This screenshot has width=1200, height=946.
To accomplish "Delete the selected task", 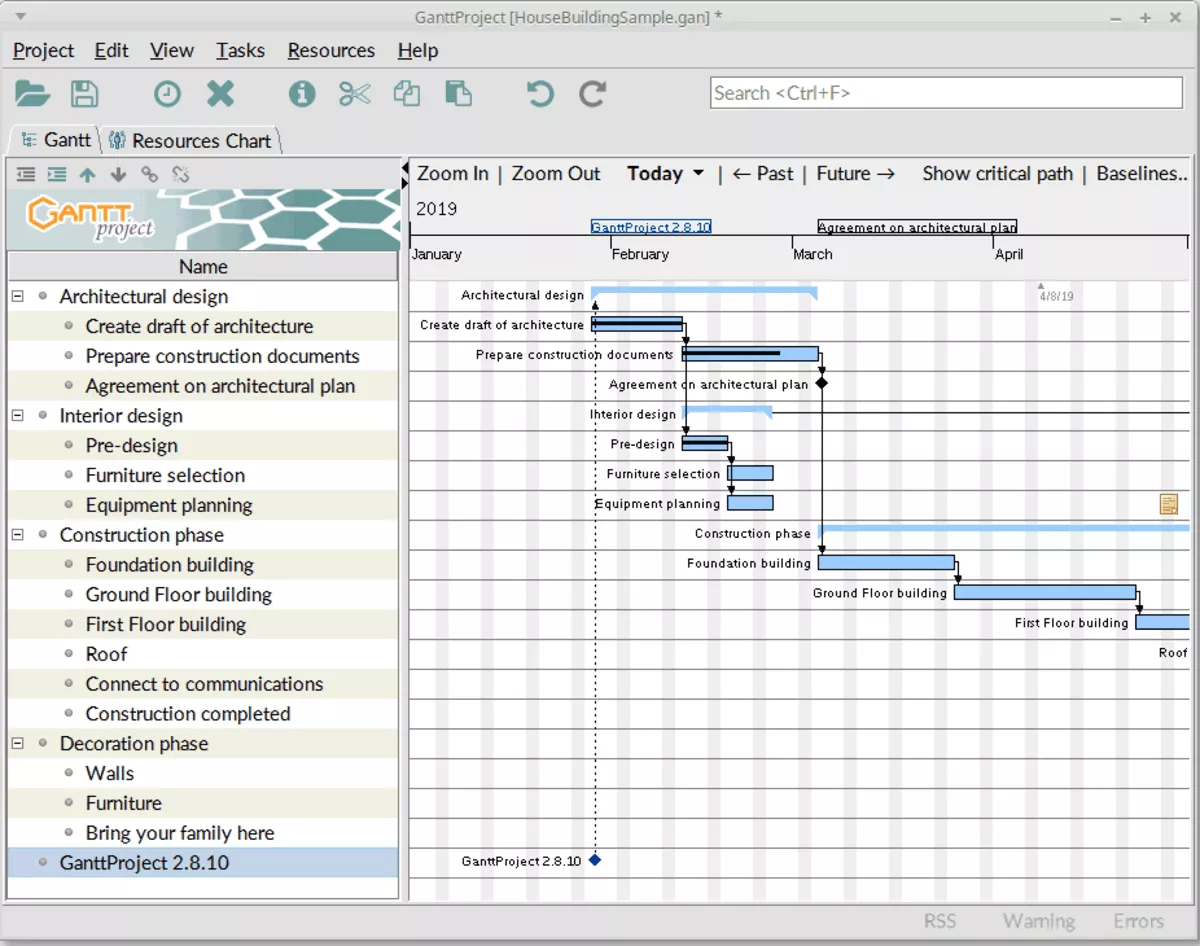I will click(x=221, y=93).
